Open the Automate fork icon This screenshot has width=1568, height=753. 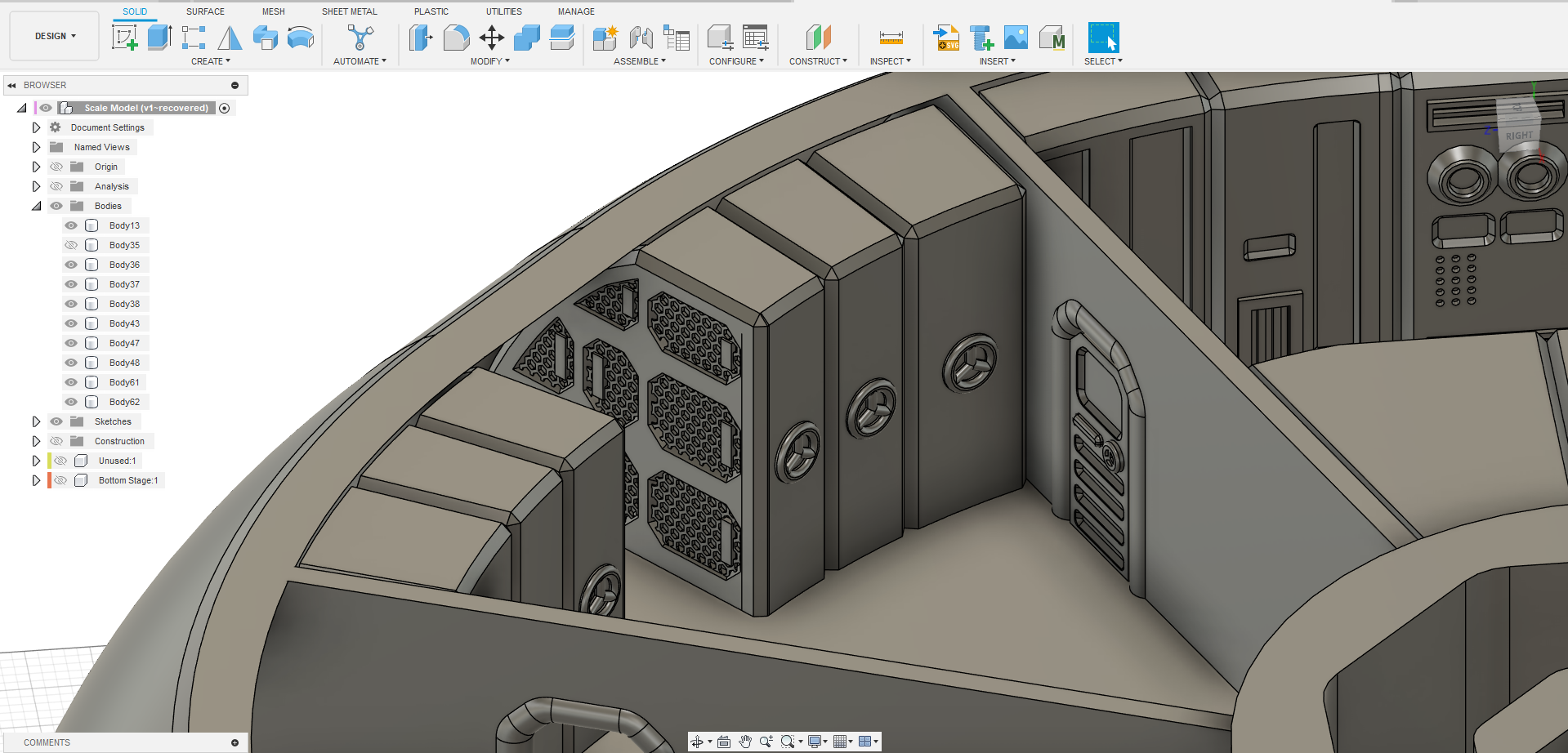point(360,37)
